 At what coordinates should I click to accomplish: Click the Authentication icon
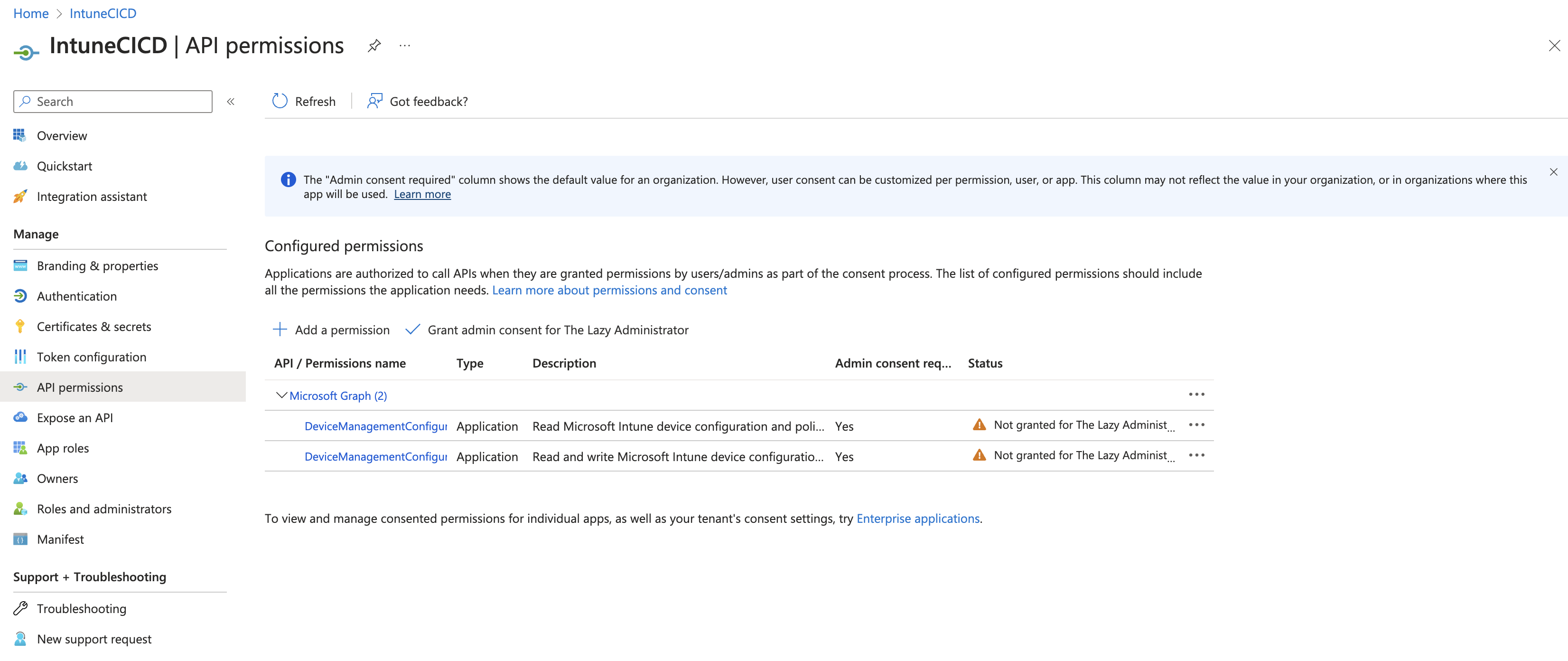tap(20, 295)
